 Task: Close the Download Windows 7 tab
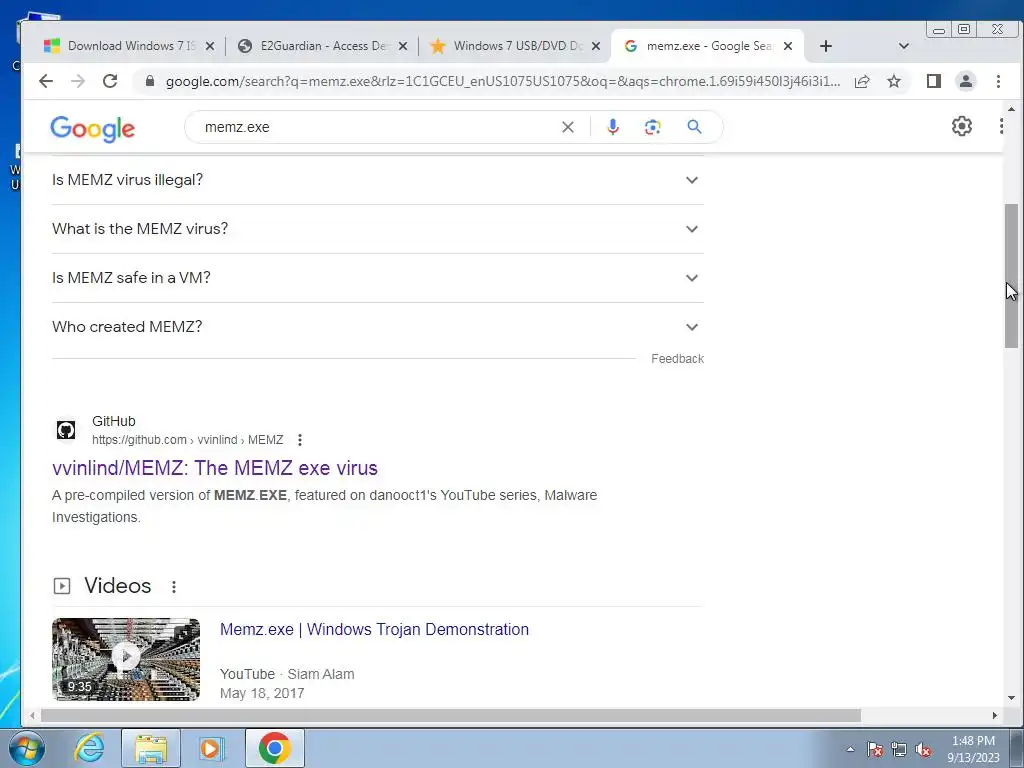click(210, 46)
